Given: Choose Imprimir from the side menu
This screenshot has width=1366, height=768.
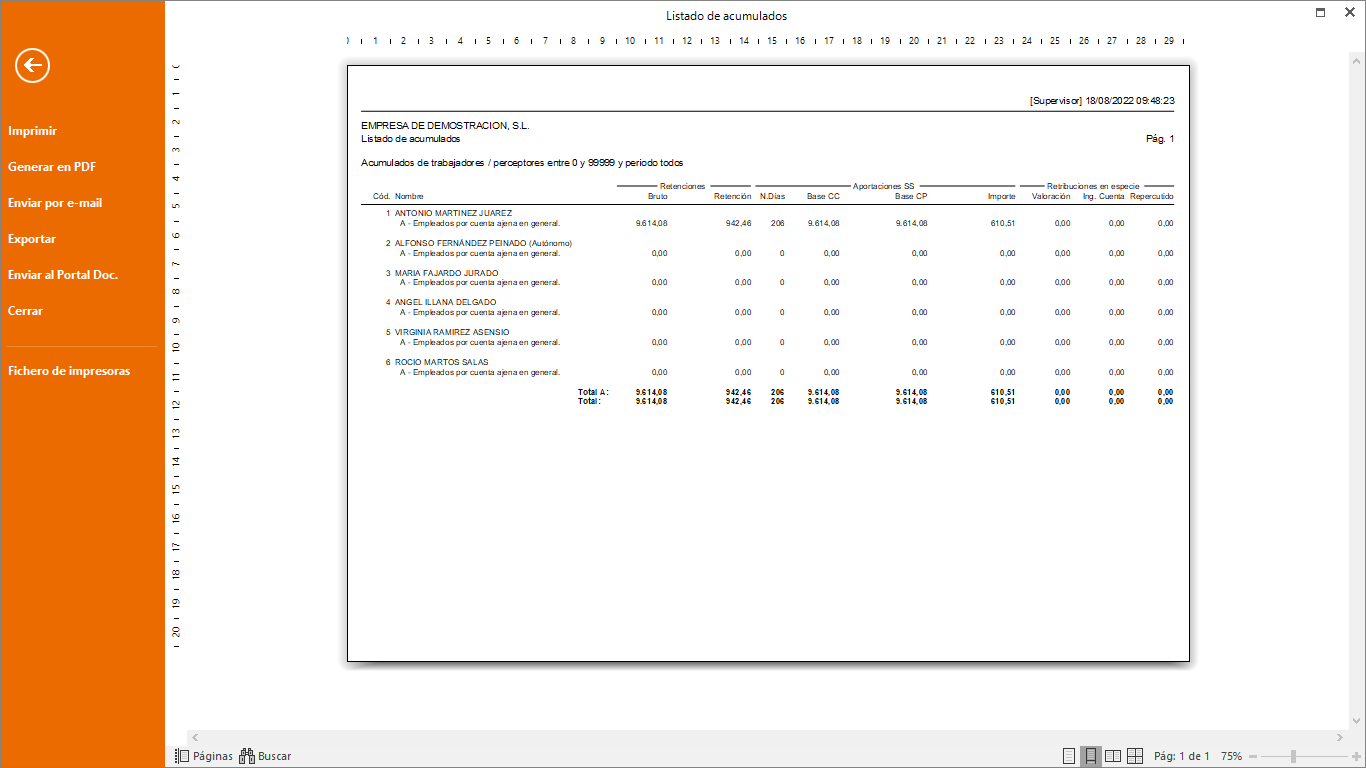Looking at the screenshot, I should (33, 131).
